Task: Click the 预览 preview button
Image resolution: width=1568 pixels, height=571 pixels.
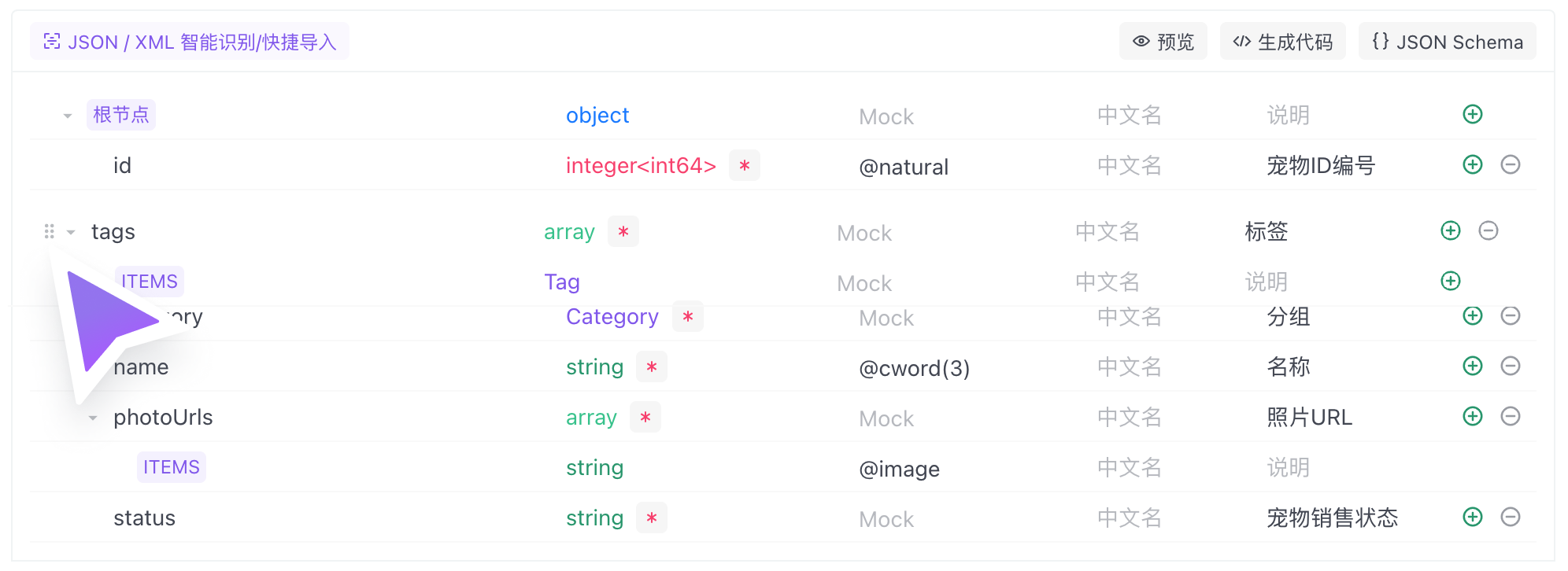Action: [x=1163, y=42]
